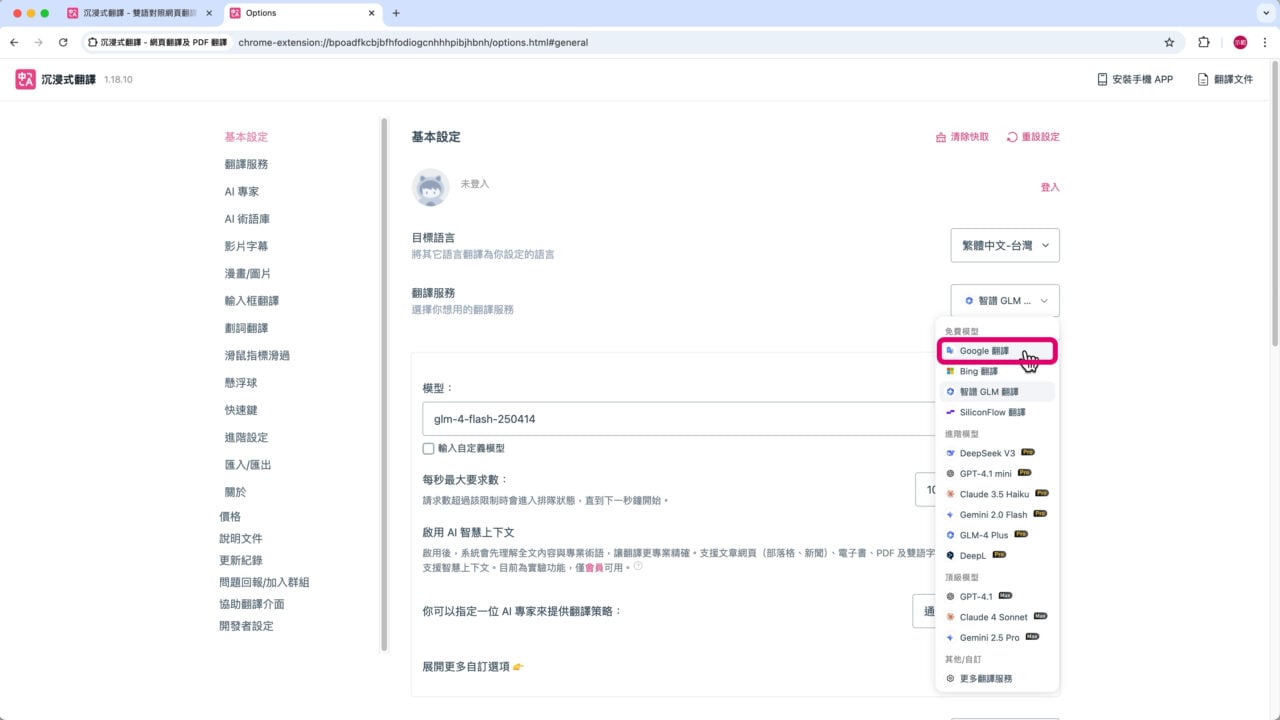Click the pointing hand emoji beside 展開更多自訂選項
The image size is (1280, 720).
click(518, 667)
